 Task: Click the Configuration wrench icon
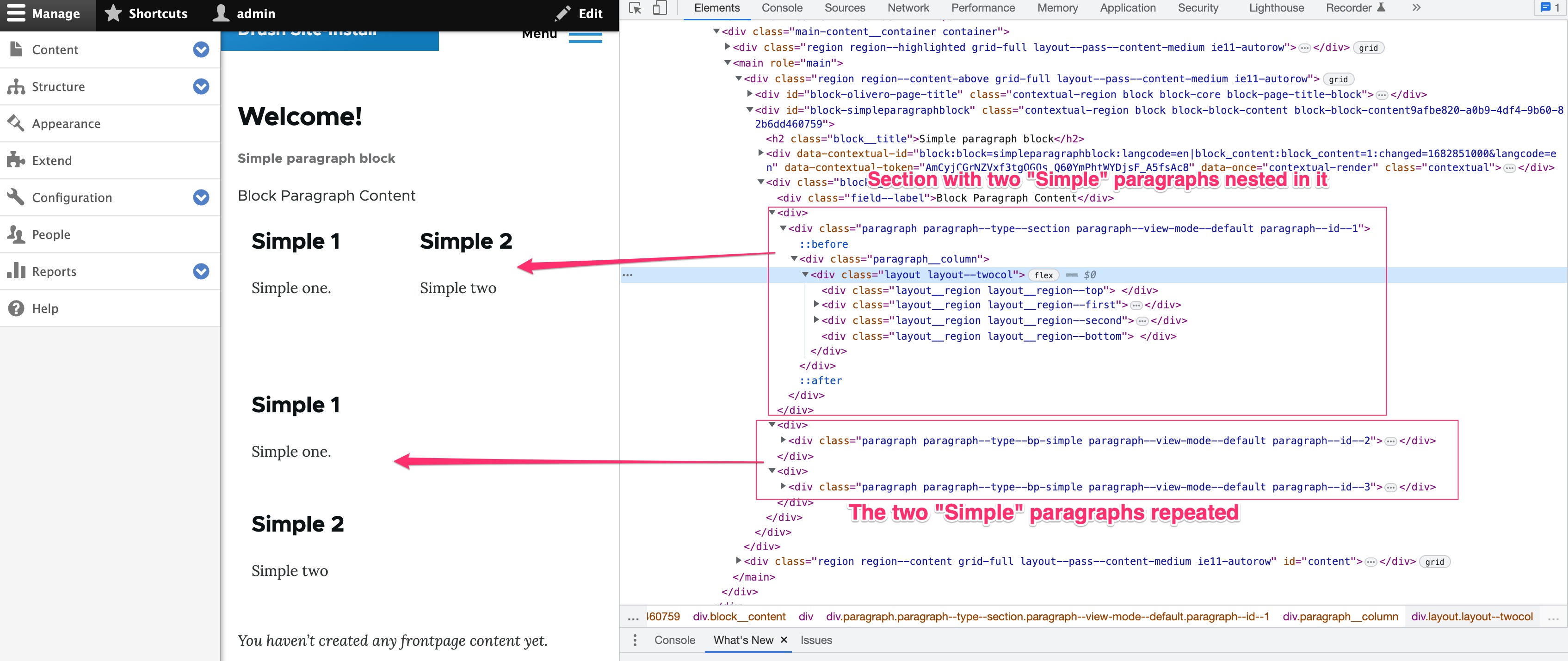coord(16,197)
